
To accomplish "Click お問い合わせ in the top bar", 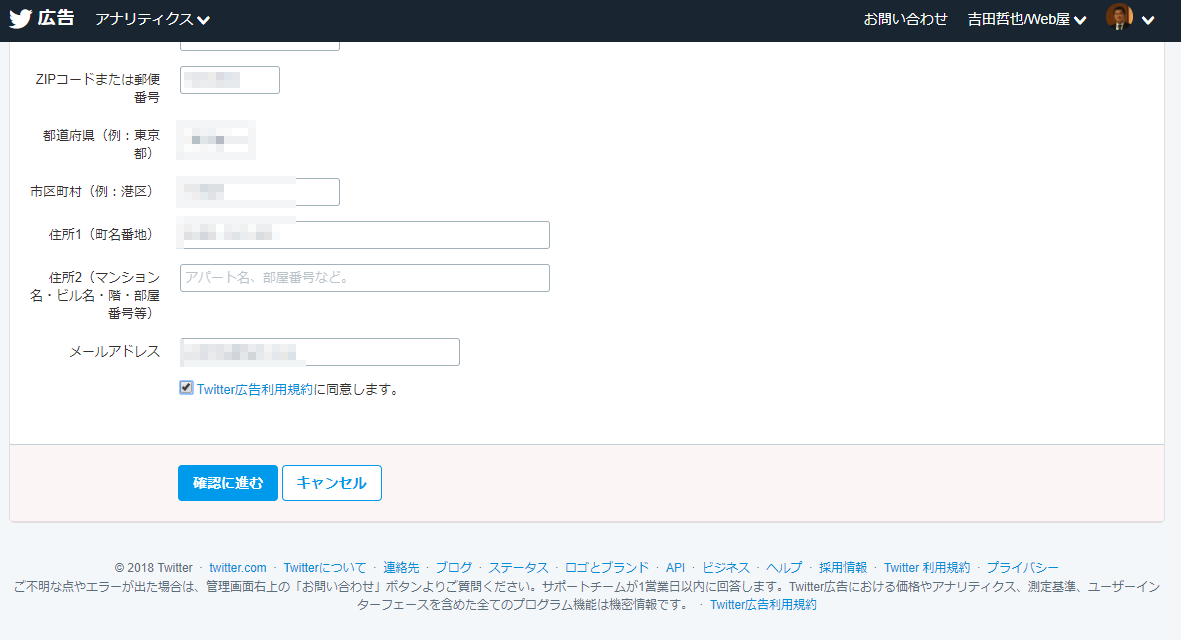I will pyautogui.click(x=905, y=20).
